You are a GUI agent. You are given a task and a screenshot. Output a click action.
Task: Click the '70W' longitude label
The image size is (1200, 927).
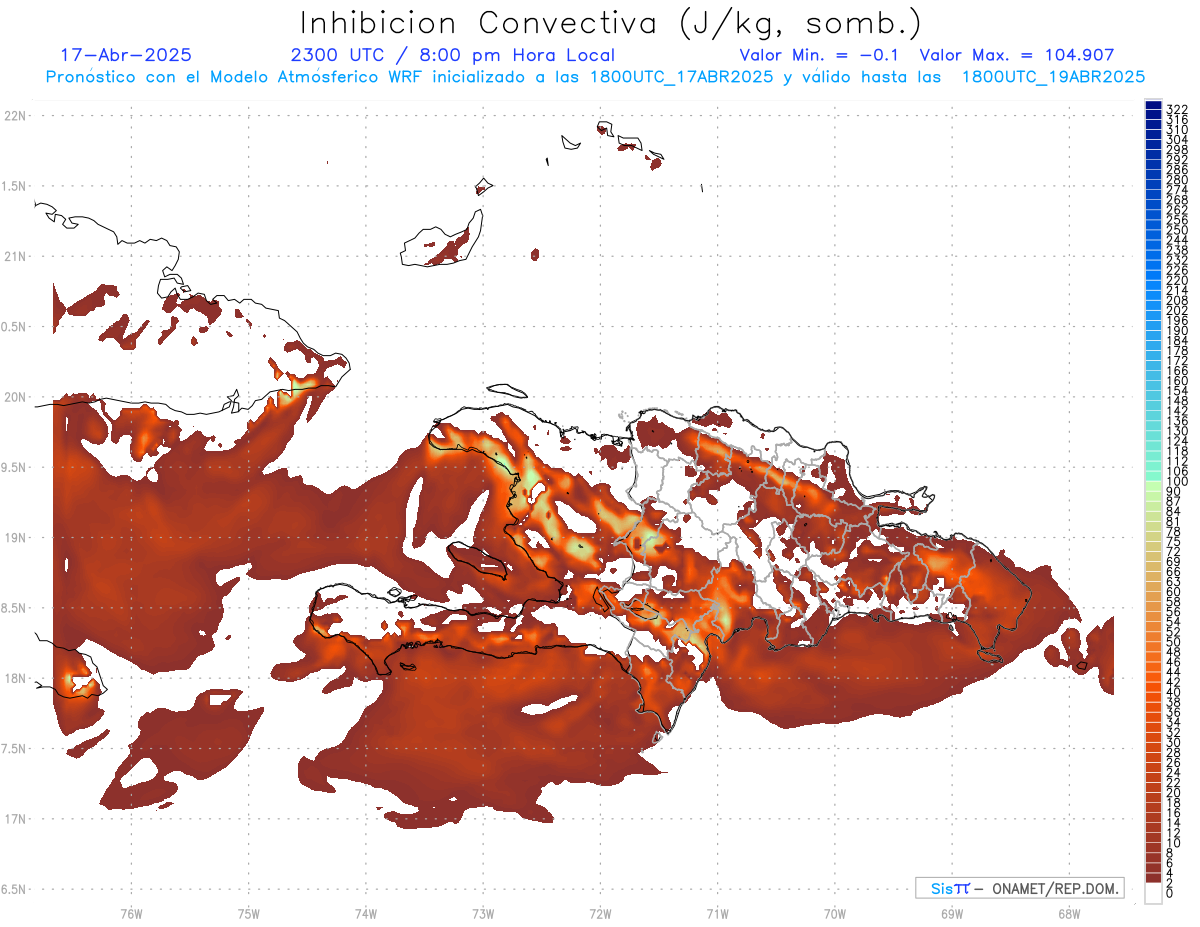834,913
